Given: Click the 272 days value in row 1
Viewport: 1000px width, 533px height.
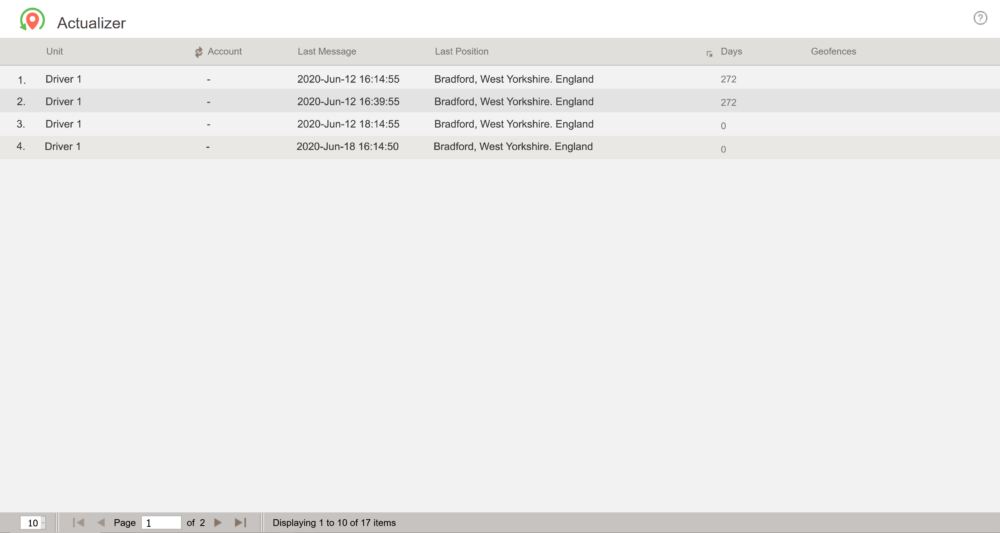Looking at the screenshot, I should tap(728, 79).
